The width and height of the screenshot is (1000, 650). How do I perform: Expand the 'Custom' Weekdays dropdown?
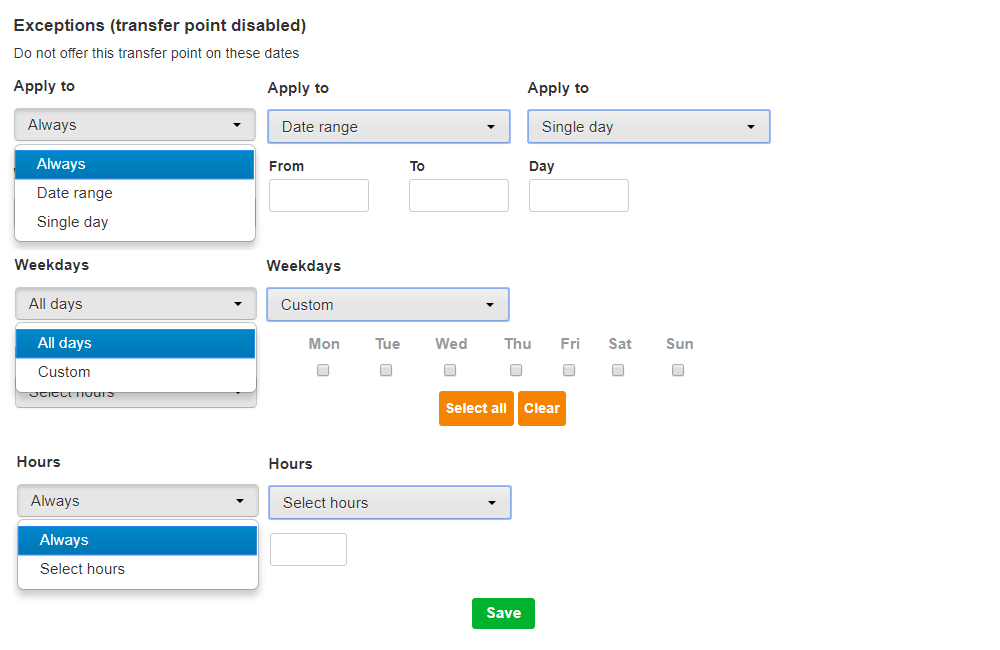(388, 305)
